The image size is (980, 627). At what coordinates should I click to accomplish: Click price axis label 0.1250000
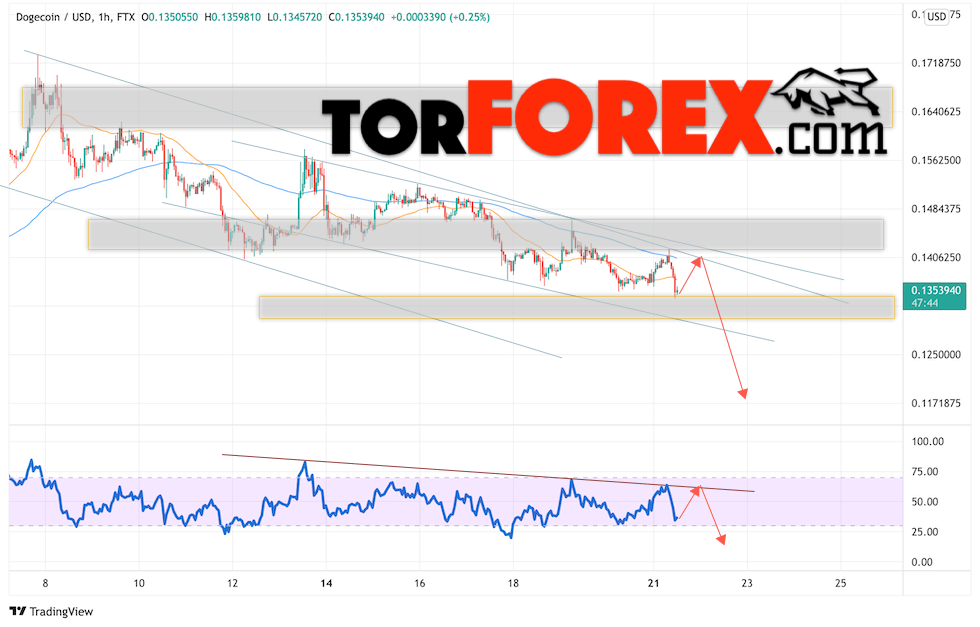pyautogui.click(x=936, y=354)
